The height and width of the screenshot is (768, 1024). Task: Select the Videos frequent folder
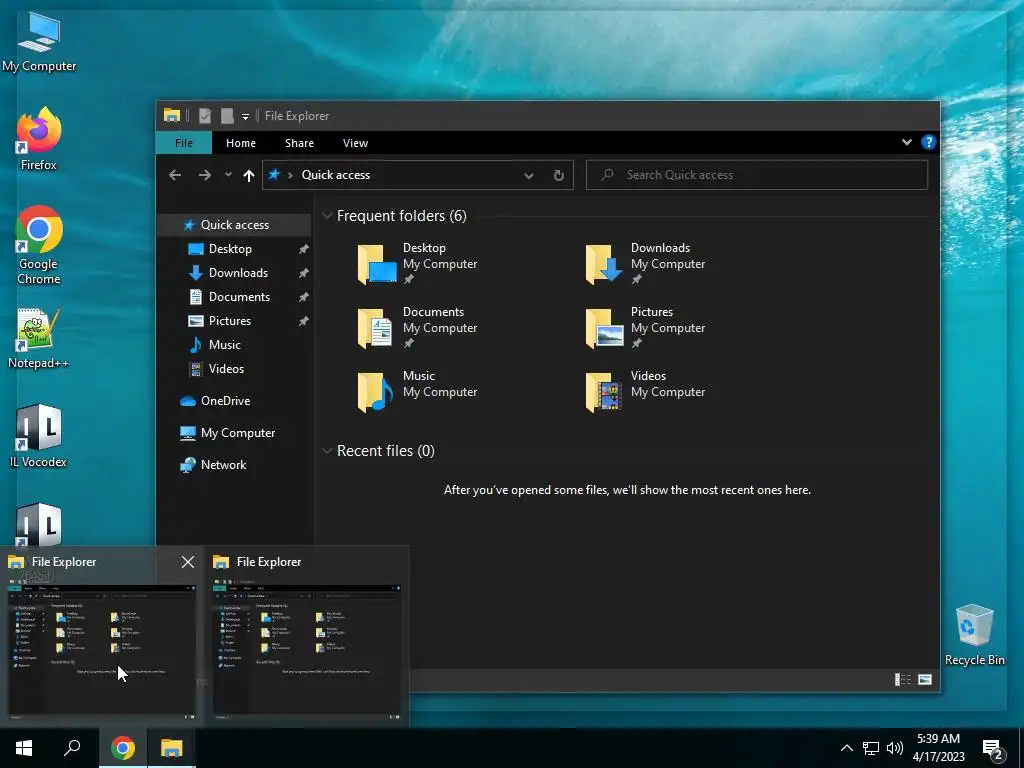tap(646, 391)
